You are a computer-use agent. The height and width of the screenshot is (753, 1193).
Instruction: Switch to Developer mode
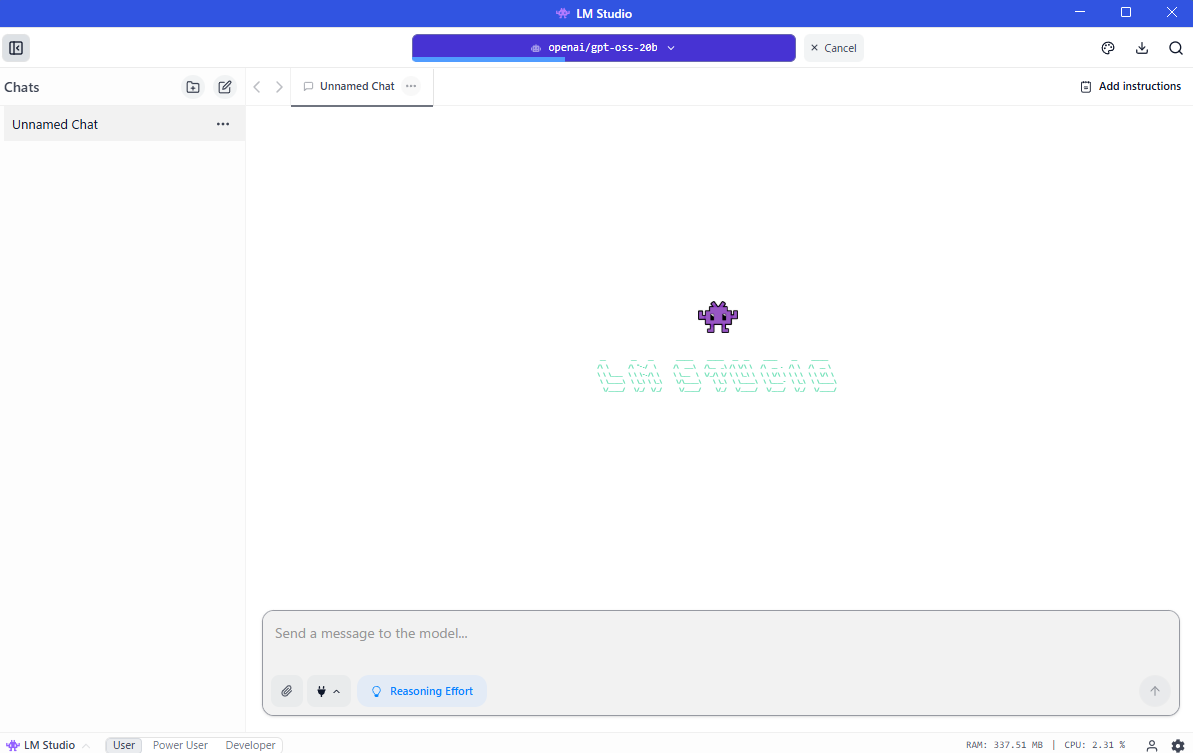pos(250,745)
